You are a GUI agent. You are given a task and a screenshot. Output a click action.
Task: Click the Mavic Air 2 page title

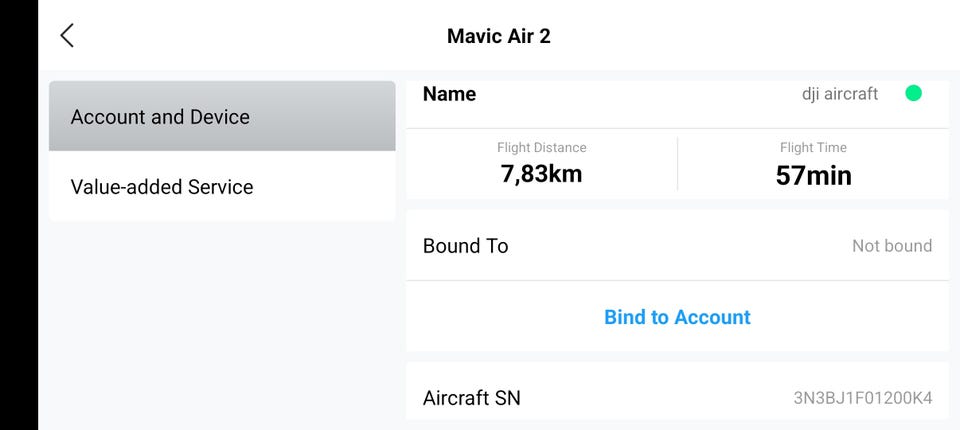[x=498, y=37]
